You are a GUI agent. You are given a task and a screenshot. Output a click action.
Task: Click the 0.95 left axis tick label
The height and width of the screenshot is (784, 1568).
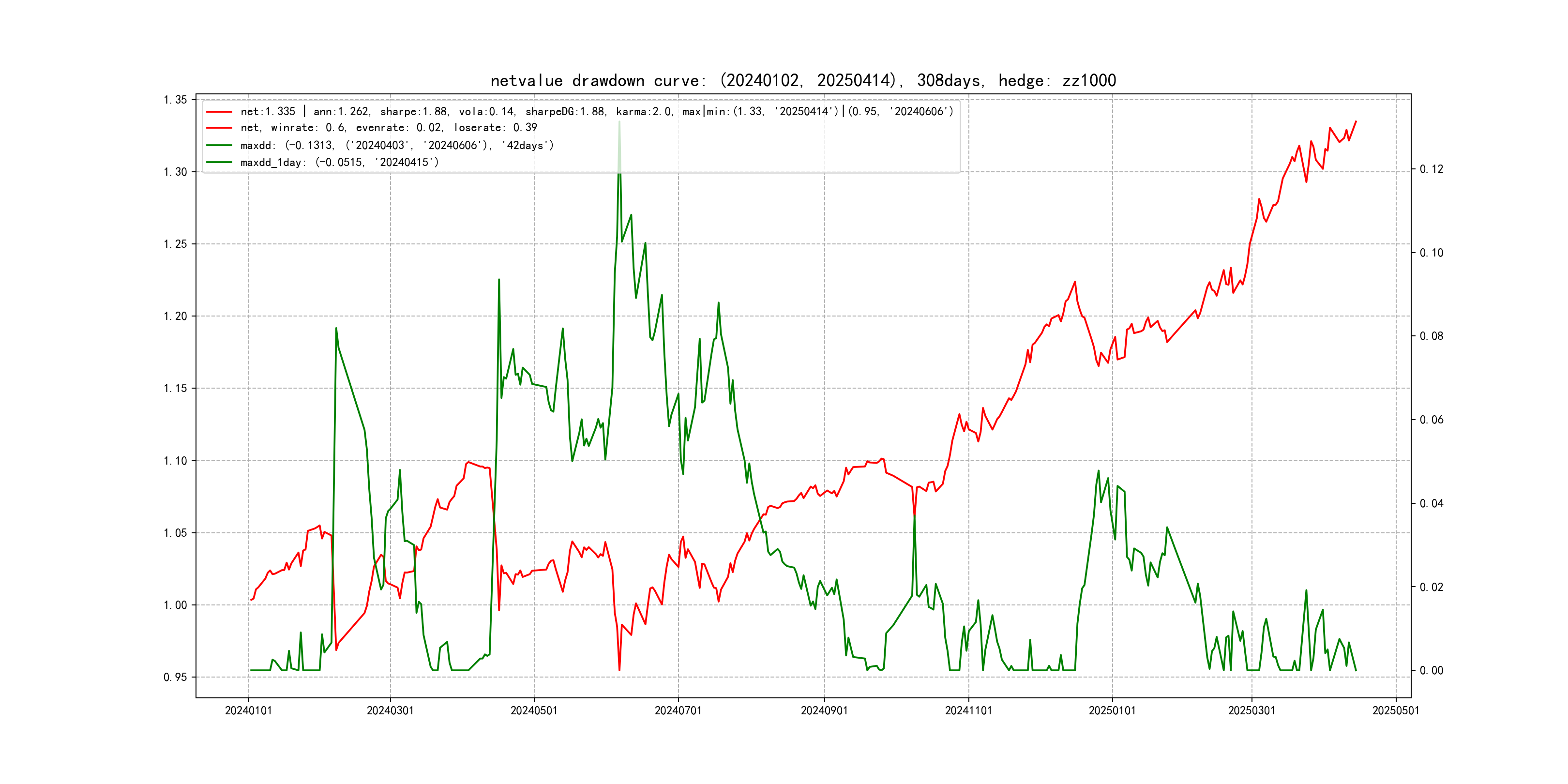point(175,678)
